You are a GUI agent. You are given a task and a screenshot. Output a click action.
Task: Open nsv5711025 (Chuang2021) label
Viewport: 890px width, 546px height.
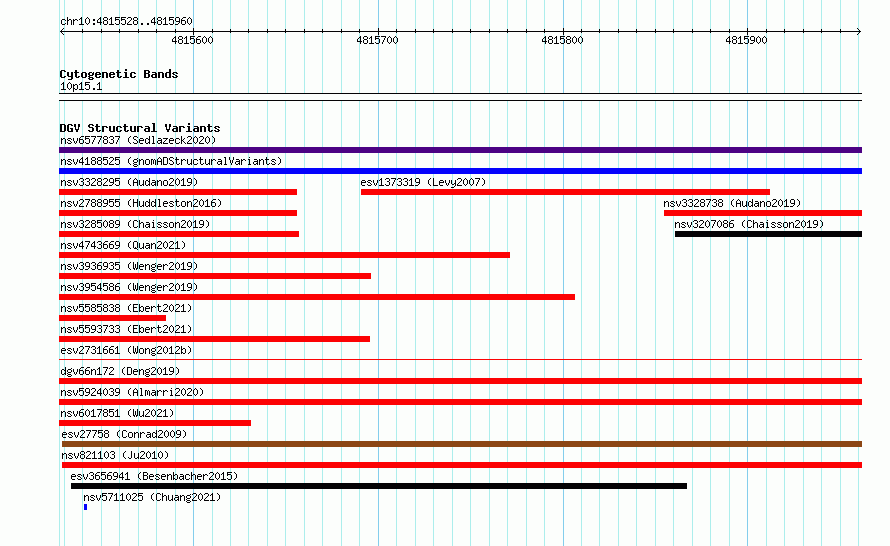(x=152, y=497)
